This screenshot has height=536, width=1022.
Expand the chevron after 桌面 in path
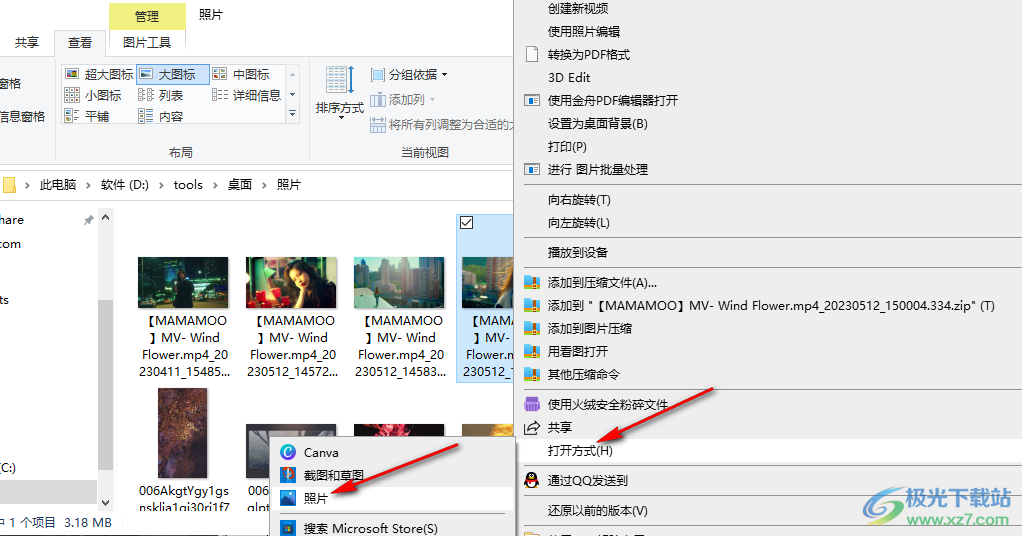coord(264,185)
